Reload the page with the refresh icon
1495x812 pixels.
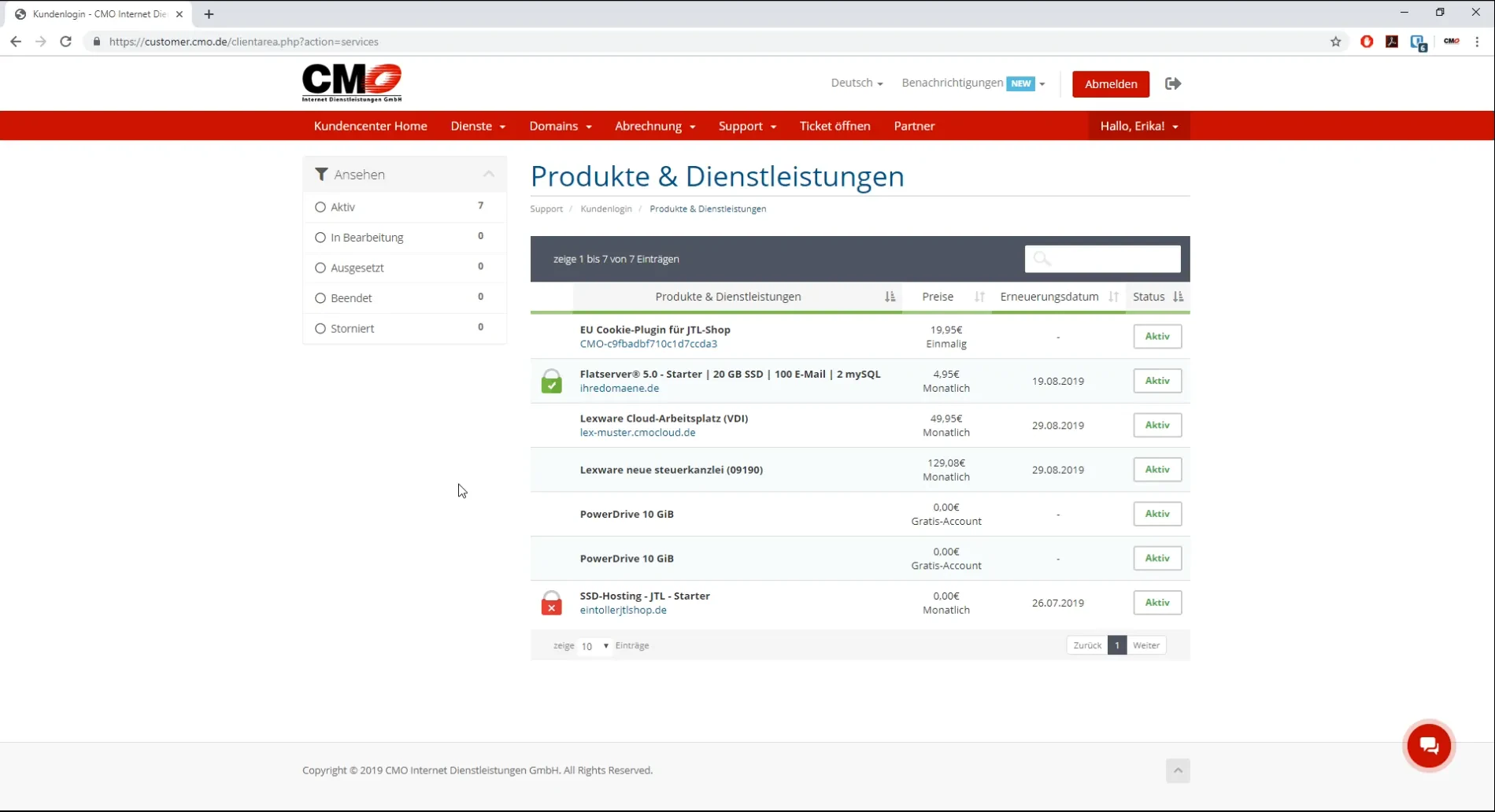coord(66,42)
